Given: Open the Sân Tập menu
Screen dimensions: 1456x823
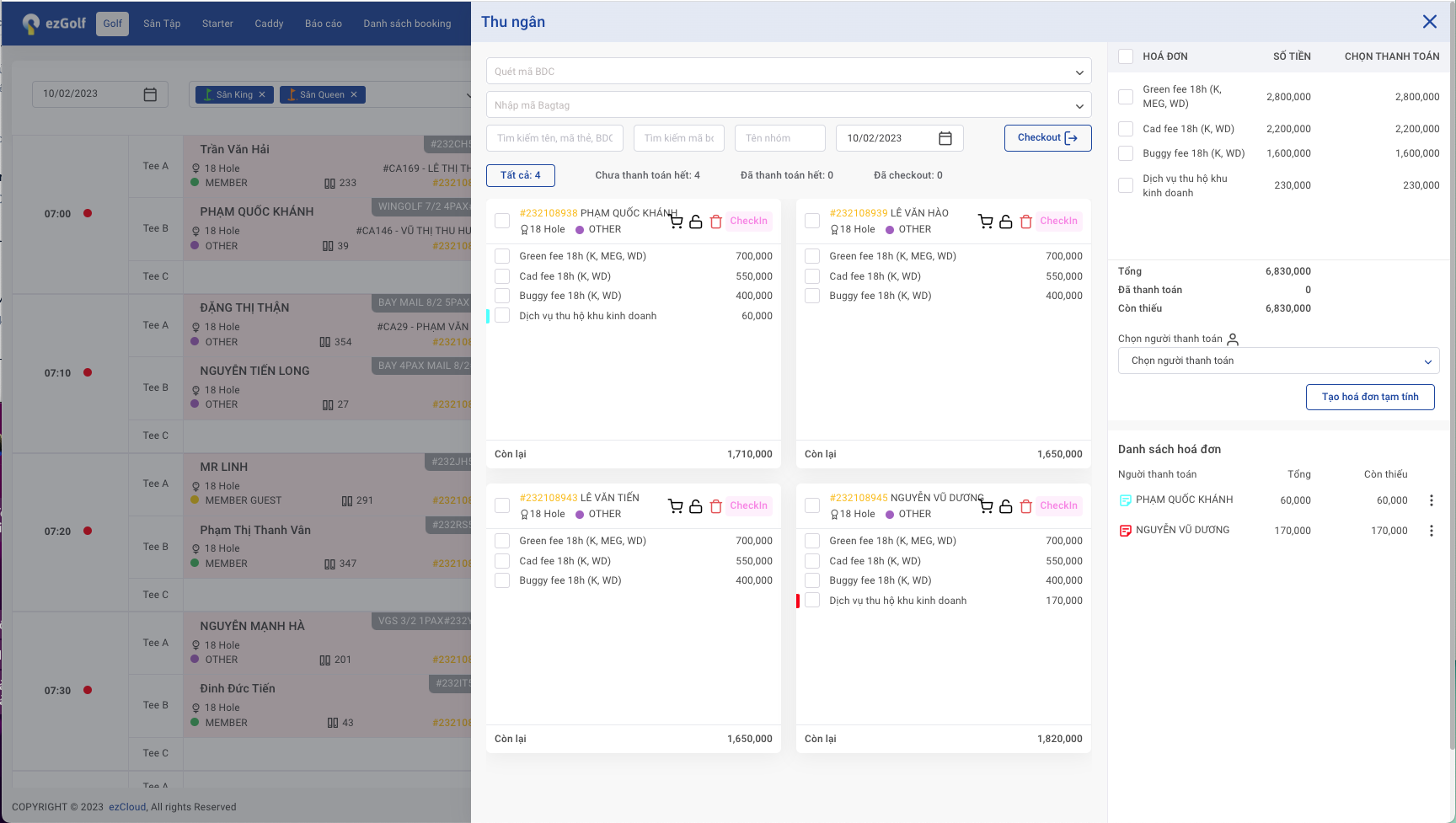Looking at the screenshot, I should 162,24.
